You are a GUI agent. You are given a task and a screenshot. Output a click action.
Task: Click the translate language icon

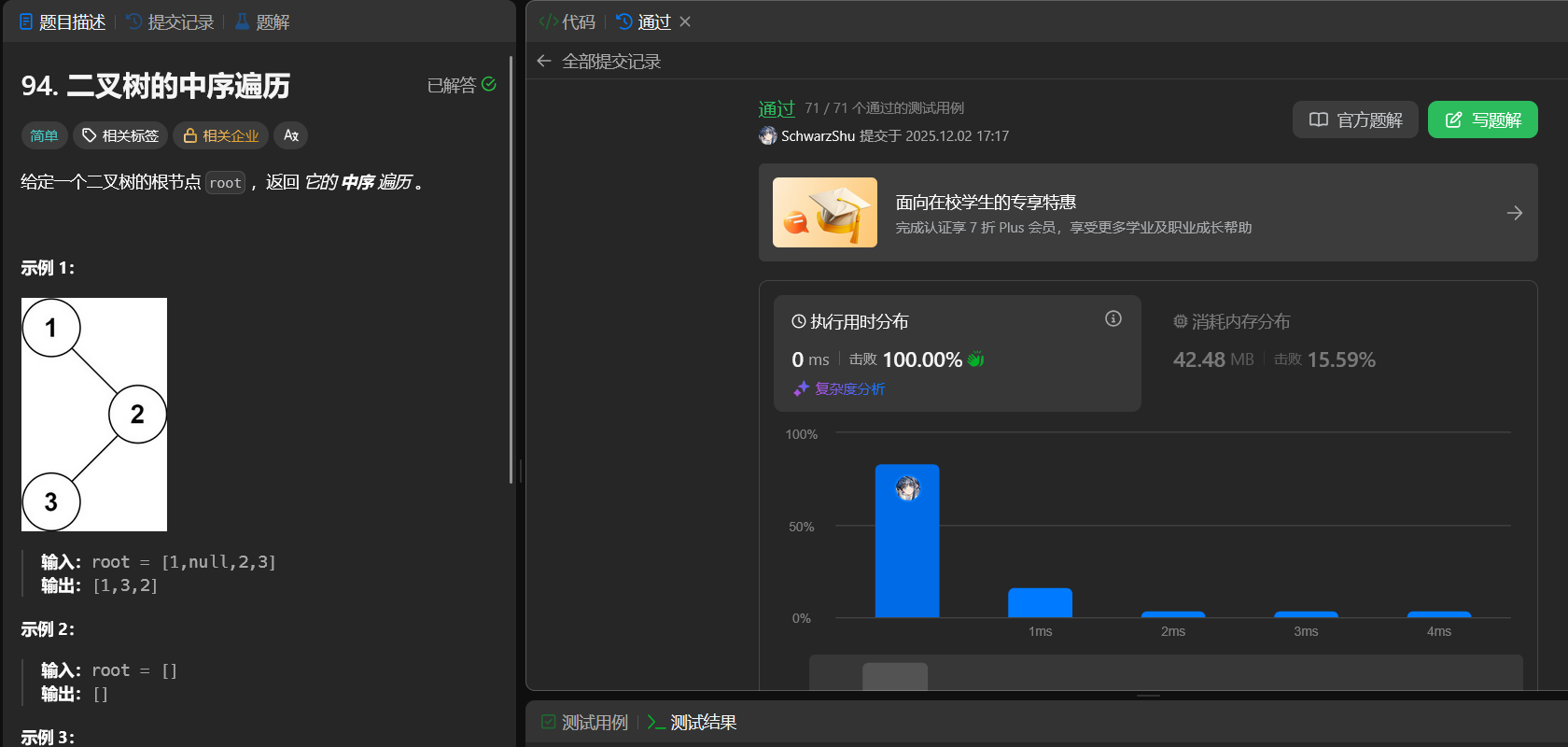pos(291,135)
